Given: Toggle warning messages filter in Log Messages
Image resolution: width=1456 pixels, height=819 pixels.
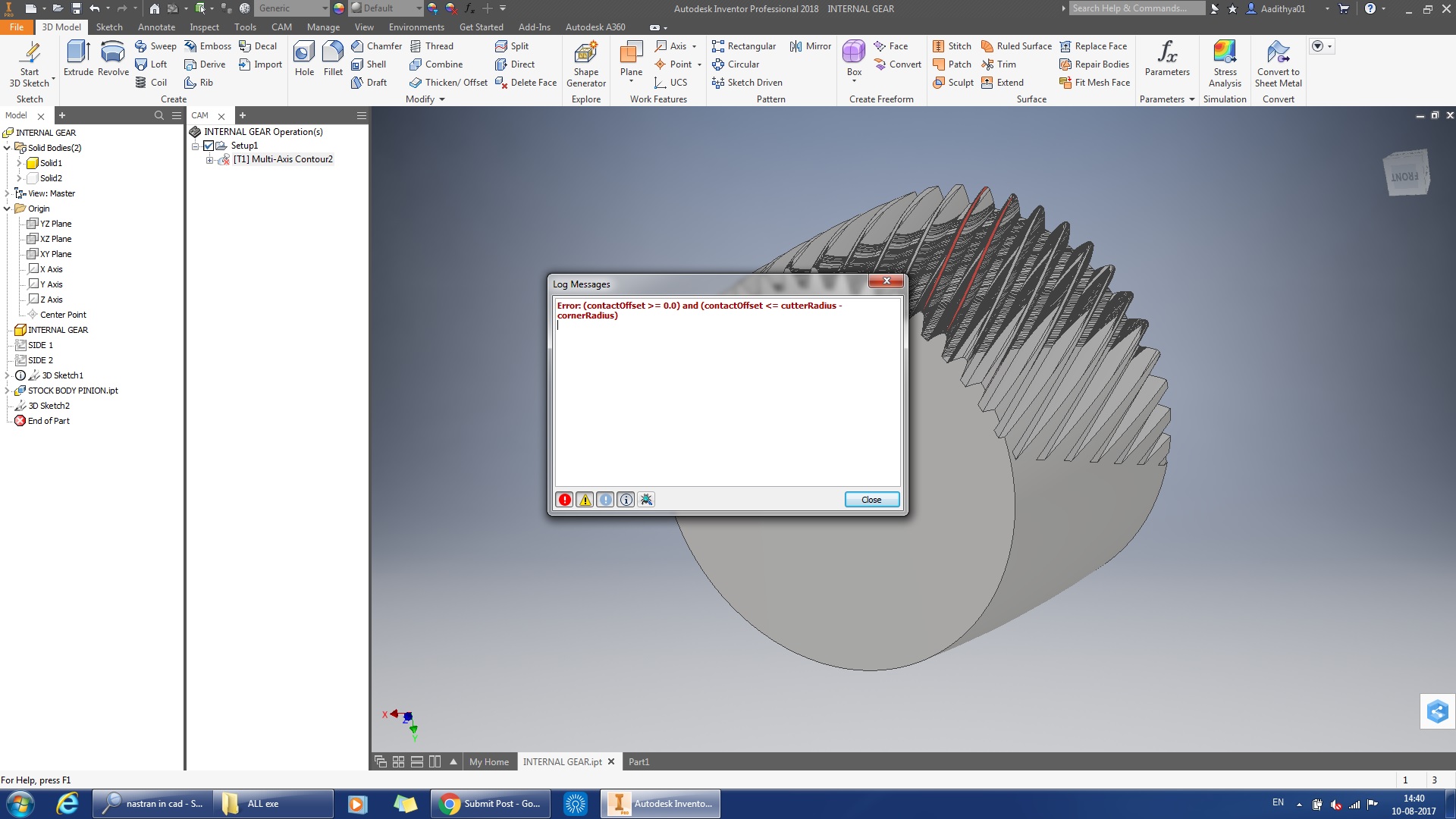Looking at the screenshot, I should click(x=585, y=500).
